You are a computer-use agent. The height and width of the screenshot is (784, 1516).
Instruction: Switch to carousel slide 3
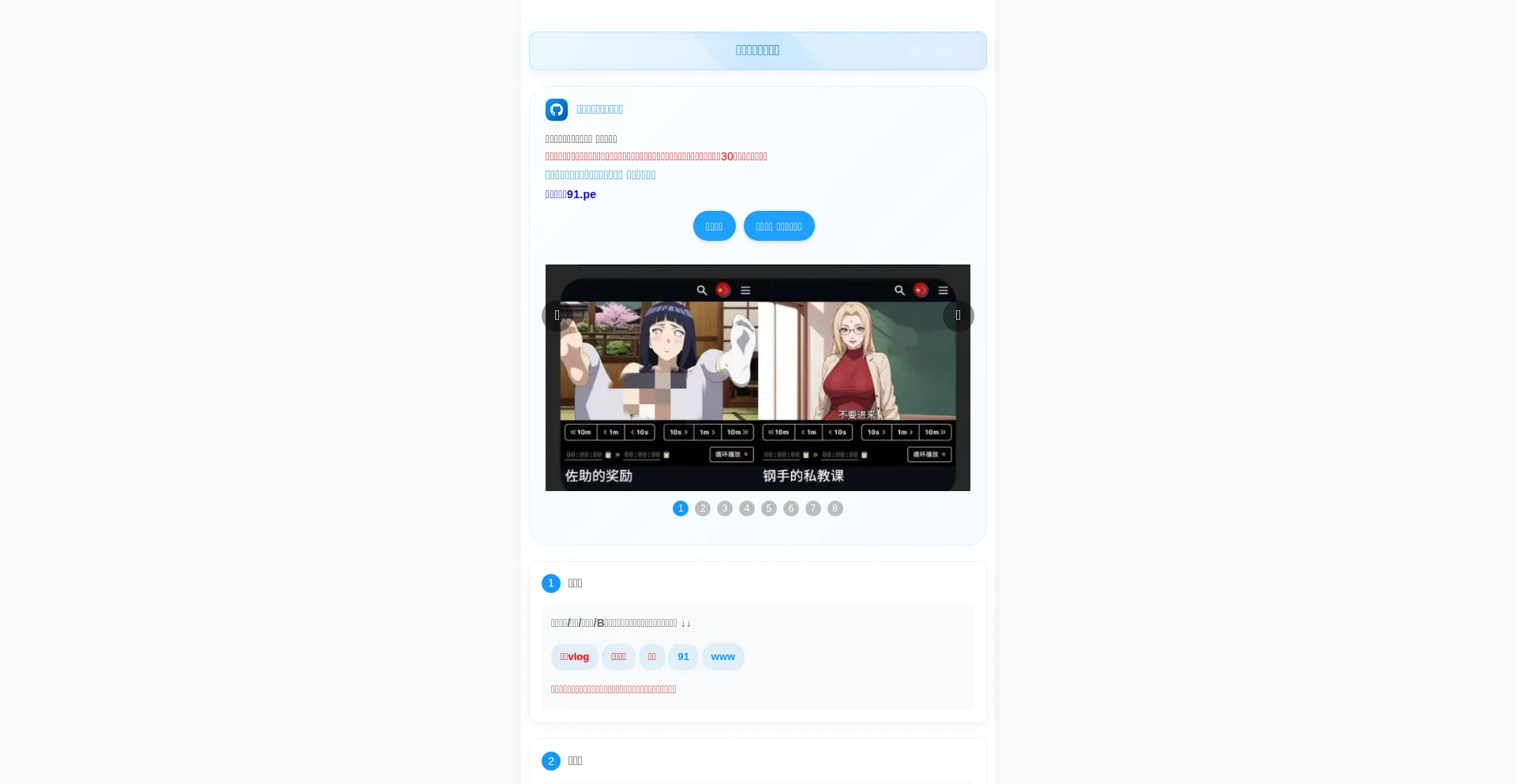[x=725, y=508]
